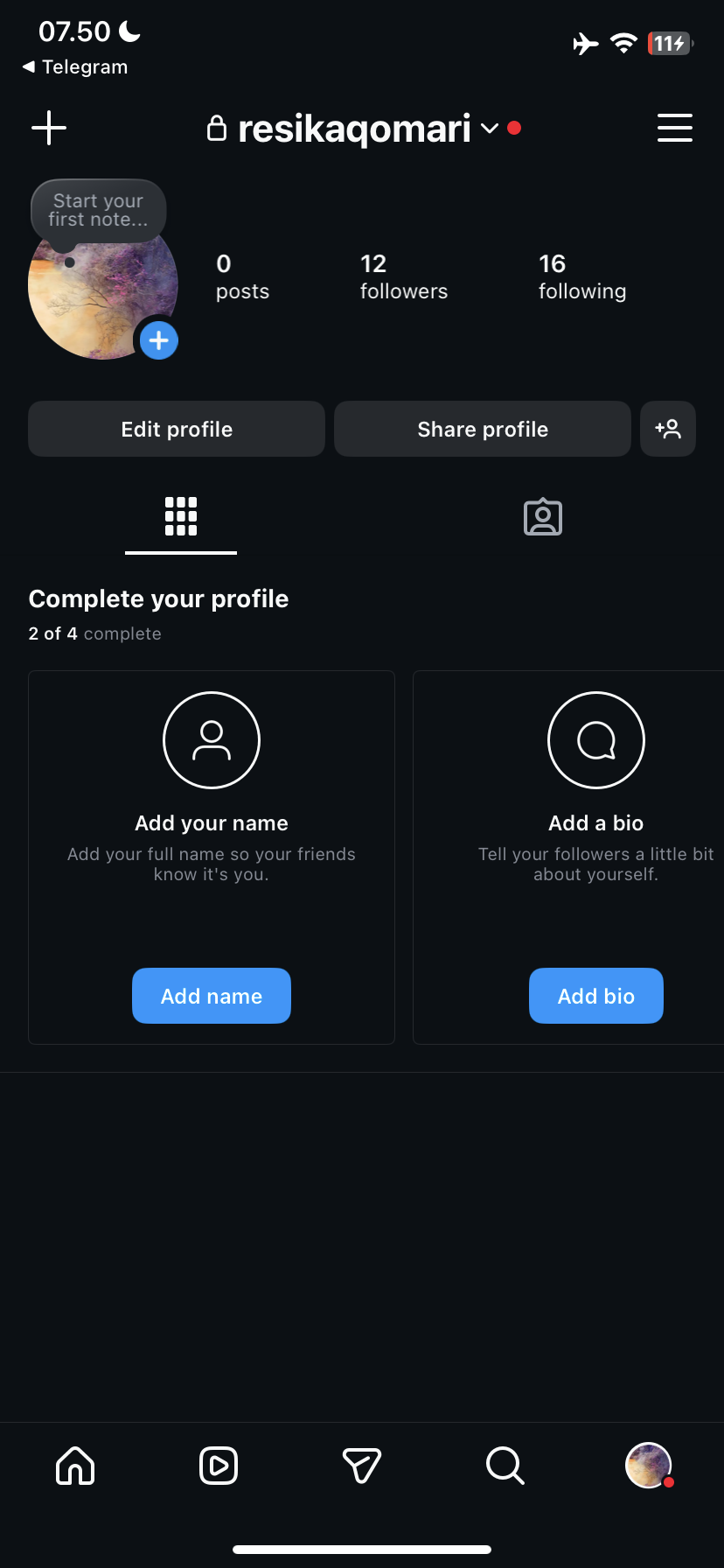The height and width of the screenshot is (1568, 724).
Task: Tap the Add bio button
Action: 596,996
